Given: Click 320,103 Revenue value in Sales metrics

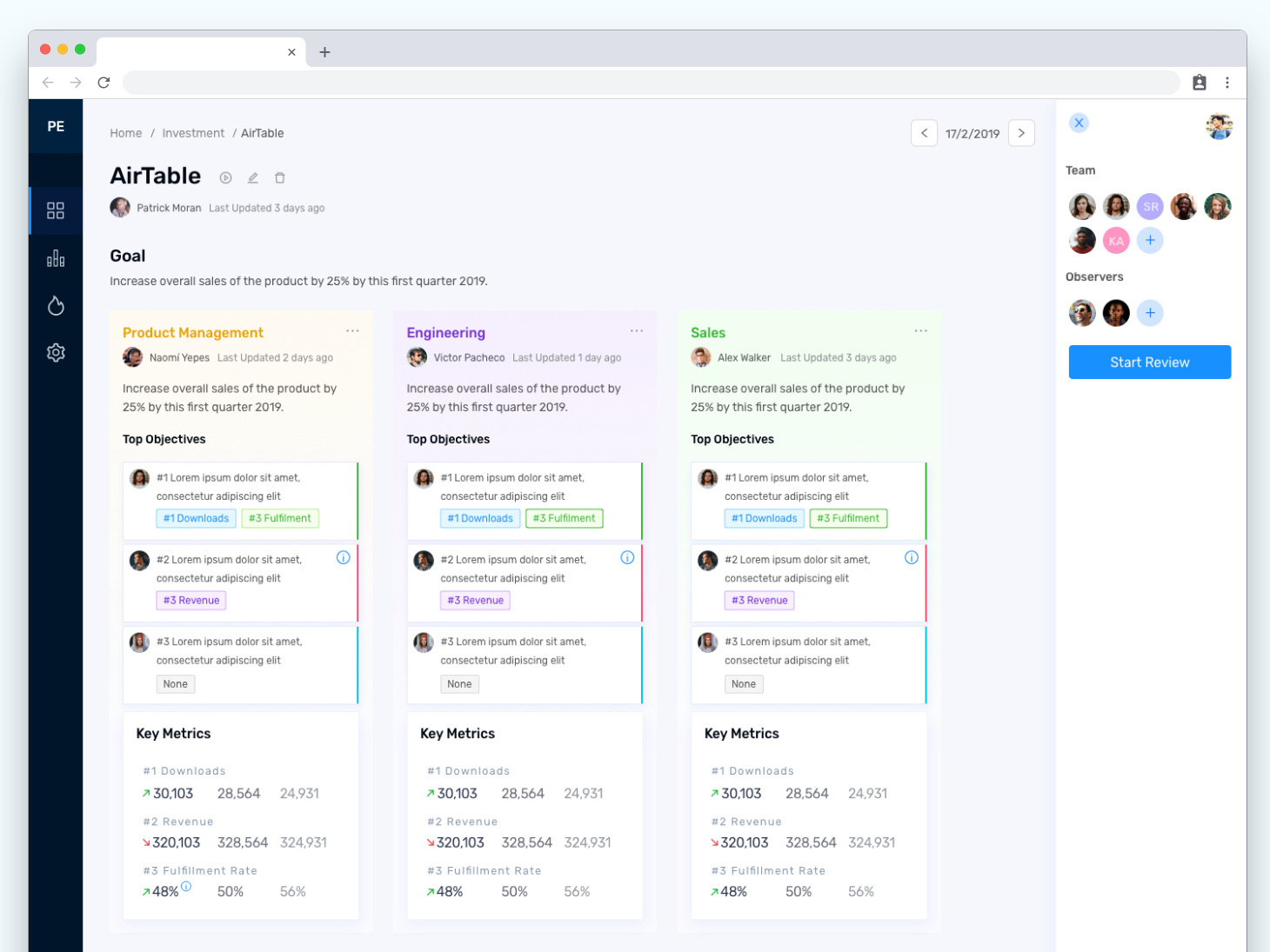Looking at the screenshot, I should [745, 842].
